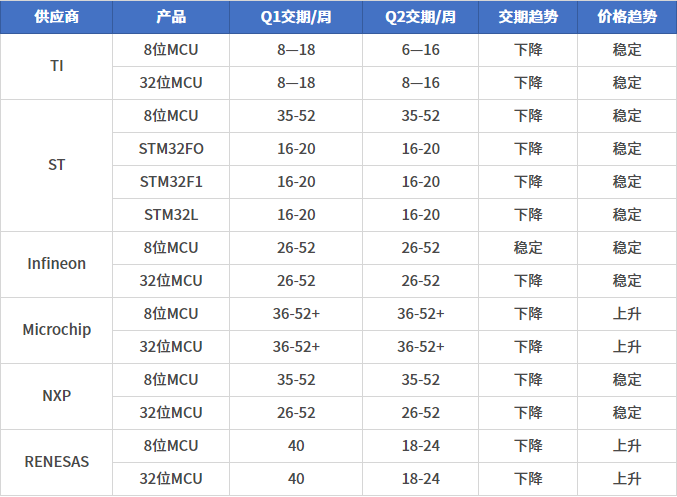Viewport: 677px width, 497px height.
Task: Click the STM32FO product cell
Action: (x=171, y=149)
